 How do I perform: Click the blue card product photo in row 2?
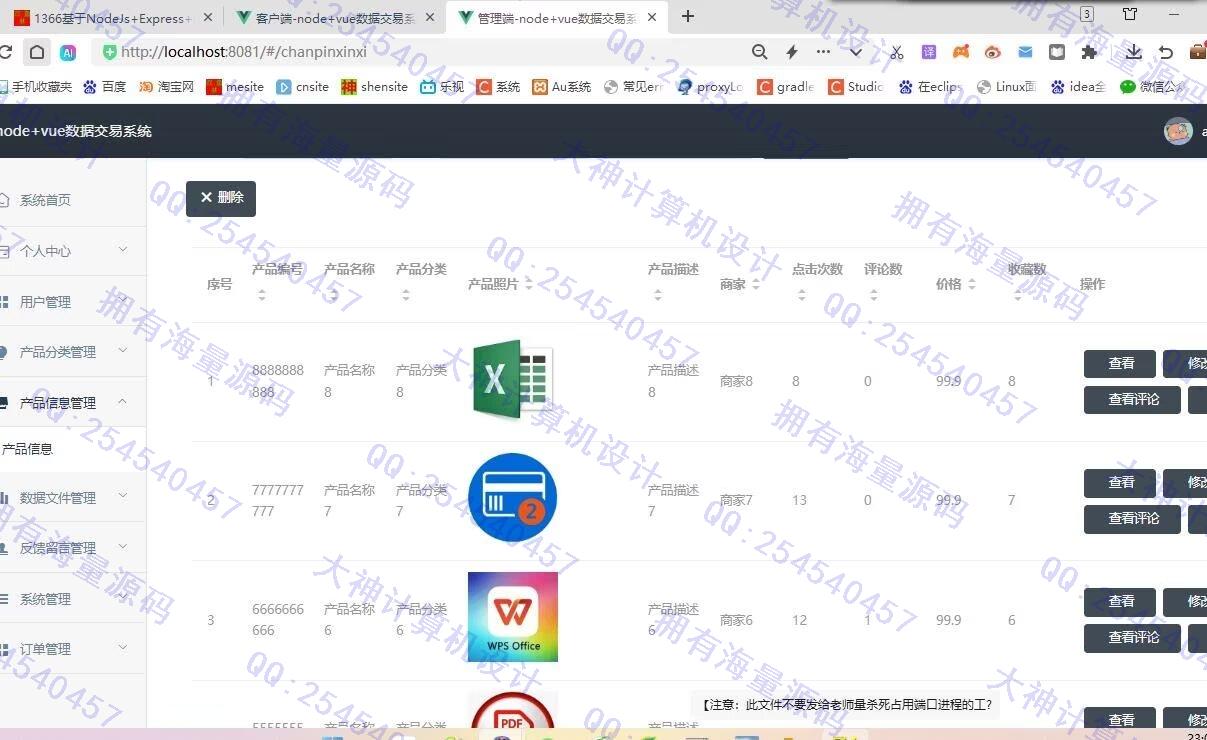512,498
